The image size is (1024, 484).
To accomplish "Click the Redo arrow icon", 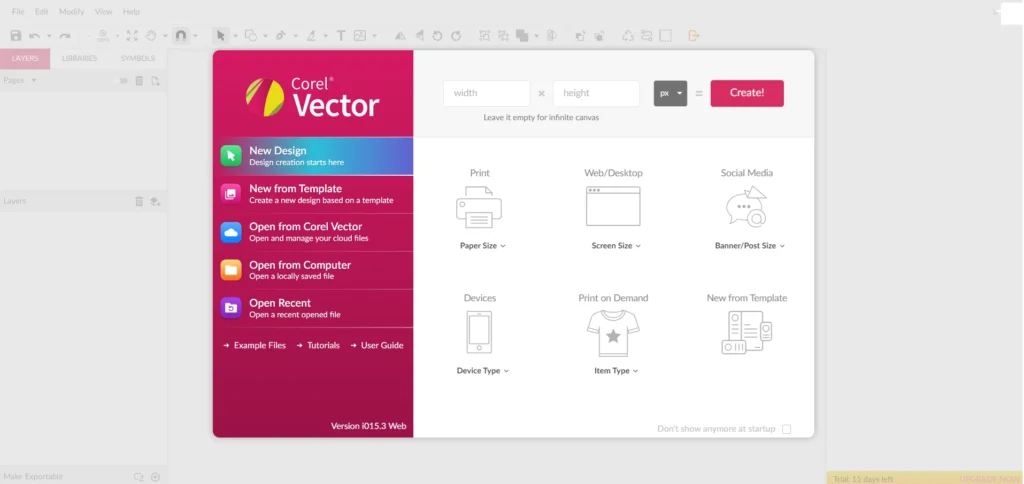I will 65,36.
